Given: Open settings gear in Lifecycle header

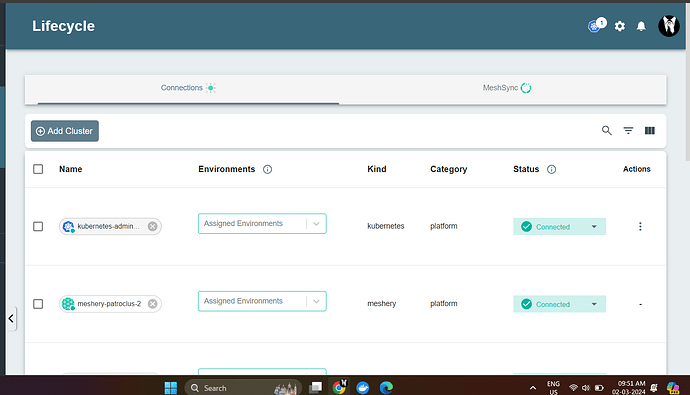Looking at the screenshot, I should pos(620,26).
